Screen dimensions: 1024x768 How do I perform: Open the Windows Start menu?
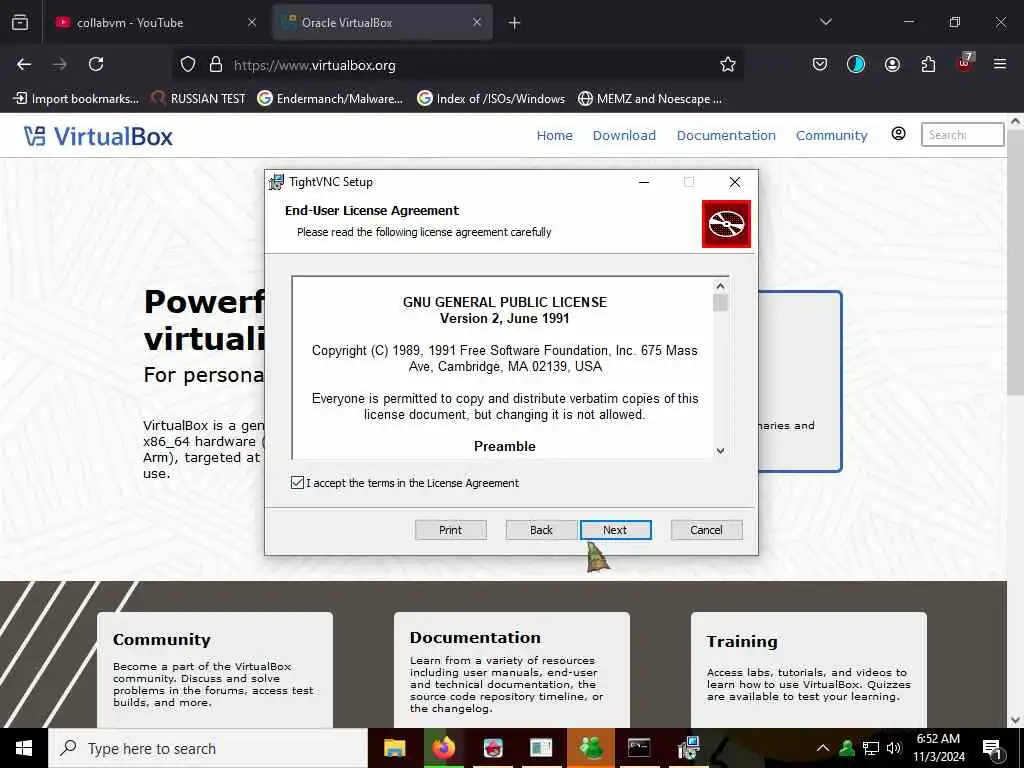point(24,748)
